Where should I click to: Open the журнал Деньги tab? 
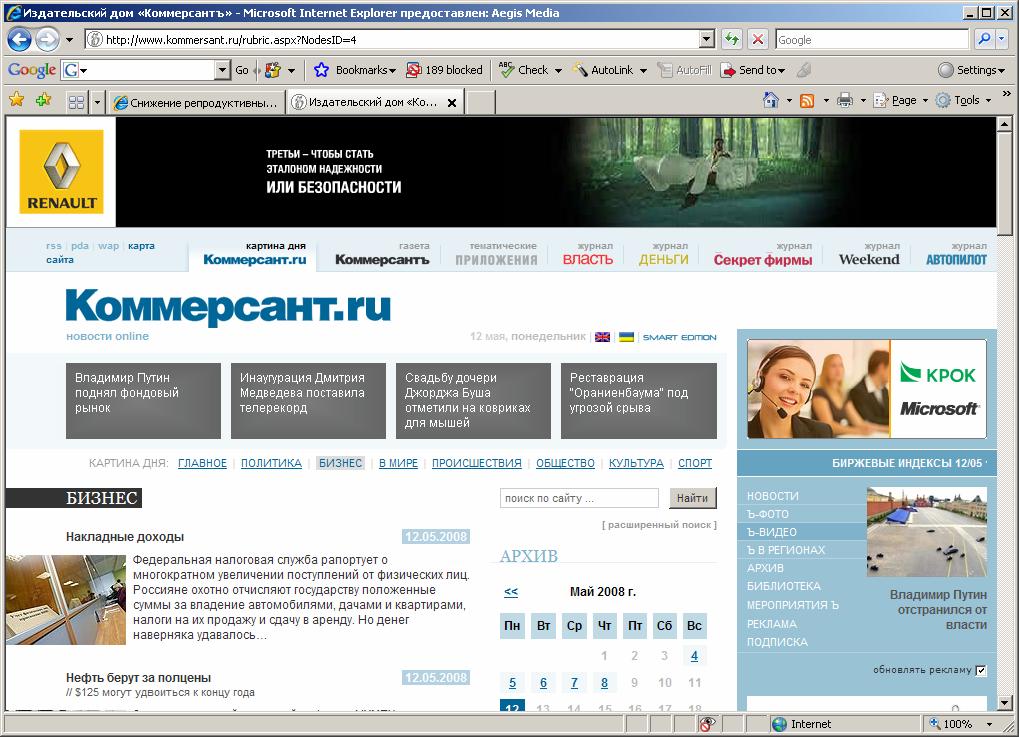663,254
